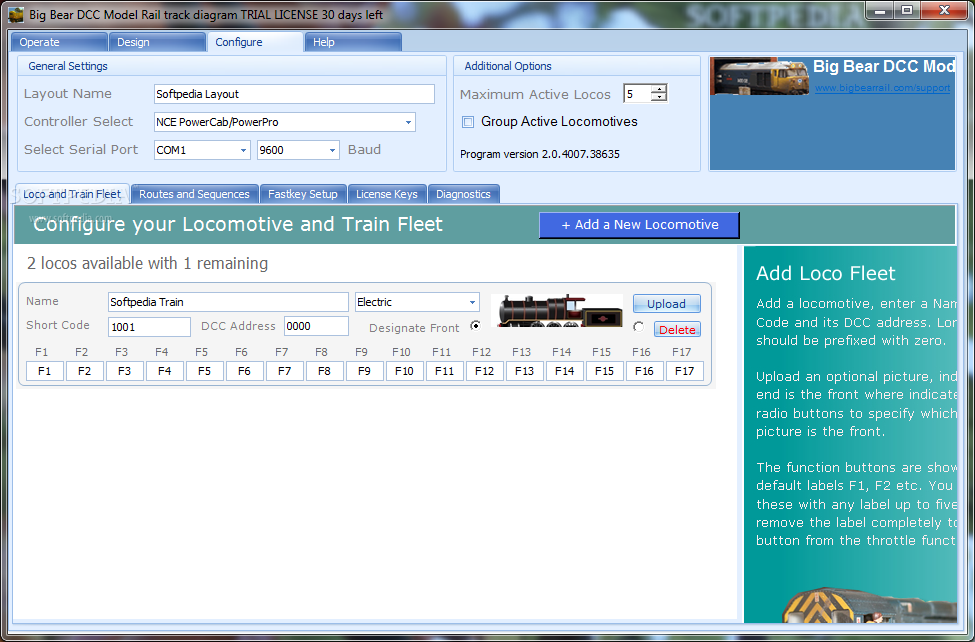This screenshot has width=975, height=642.
Task: Click the '2 locos available with 1 remaining' text
Action: (x=147, y=264)
